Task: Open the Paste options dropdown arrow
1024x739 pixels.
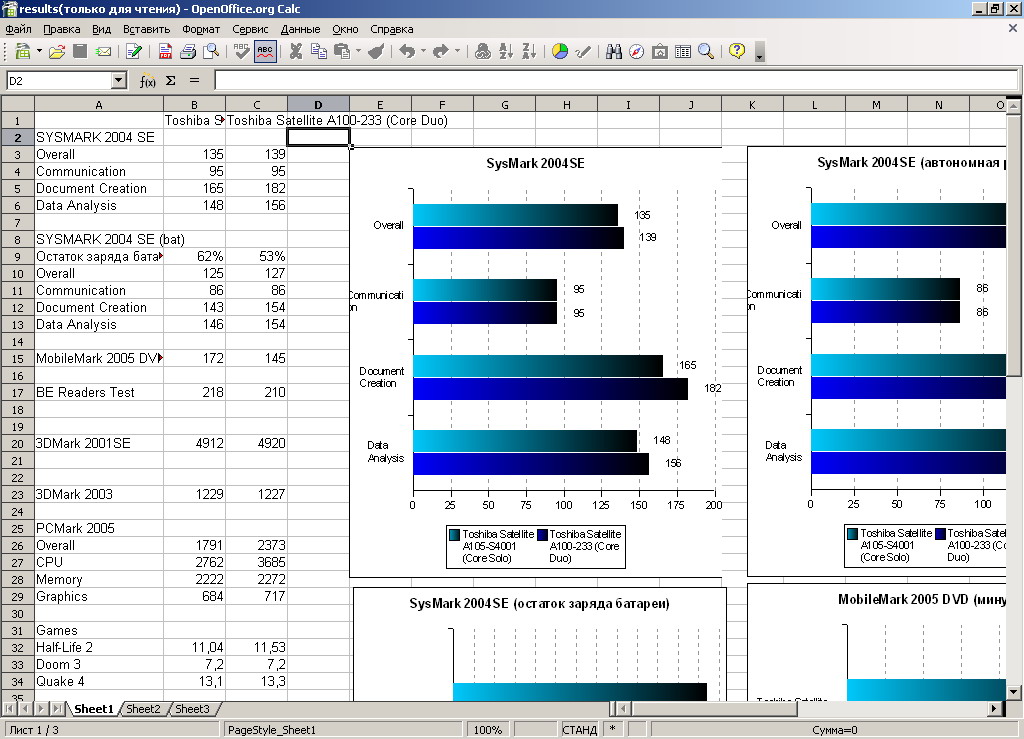Action: point(357,51)
